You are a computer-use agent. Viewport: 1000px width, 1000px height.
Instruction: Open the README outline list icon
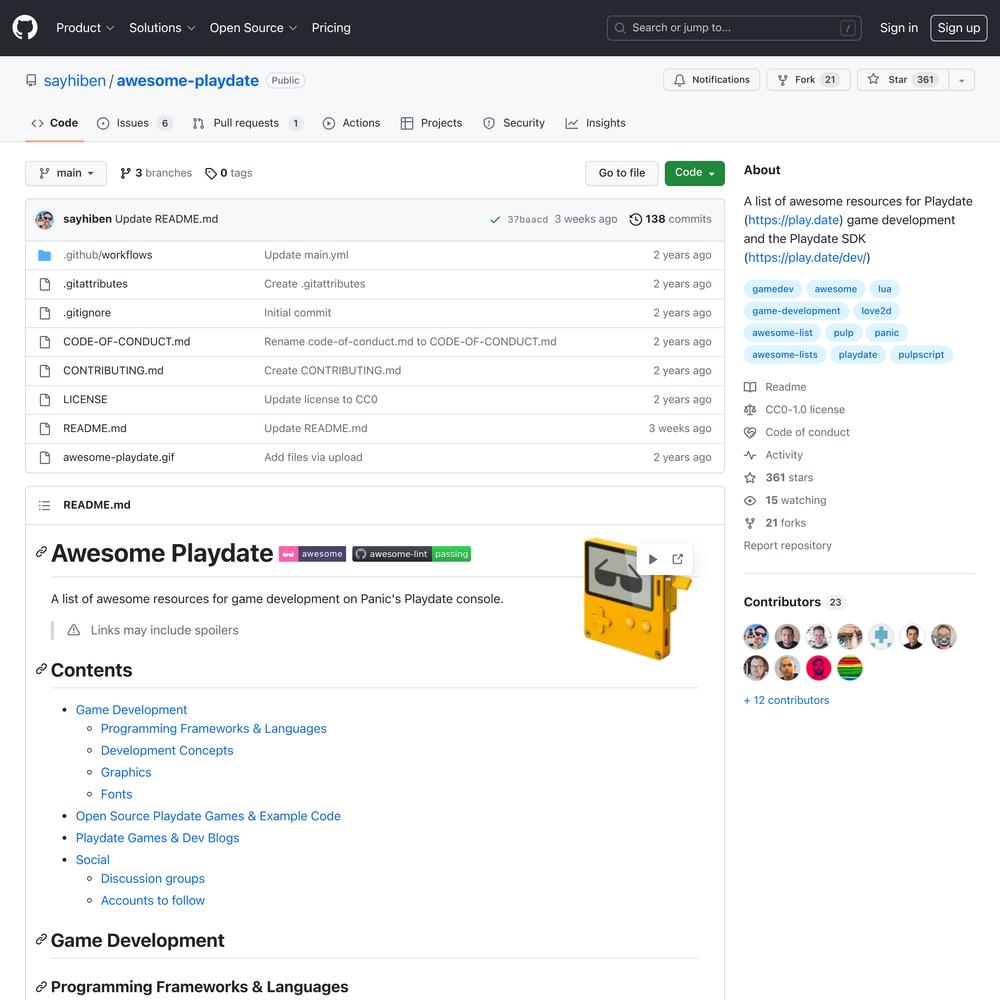(x=44, y=505)
